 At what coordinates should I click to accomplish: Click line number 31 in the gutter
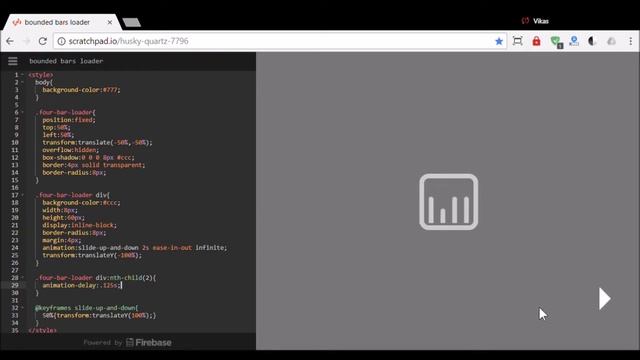15,300
